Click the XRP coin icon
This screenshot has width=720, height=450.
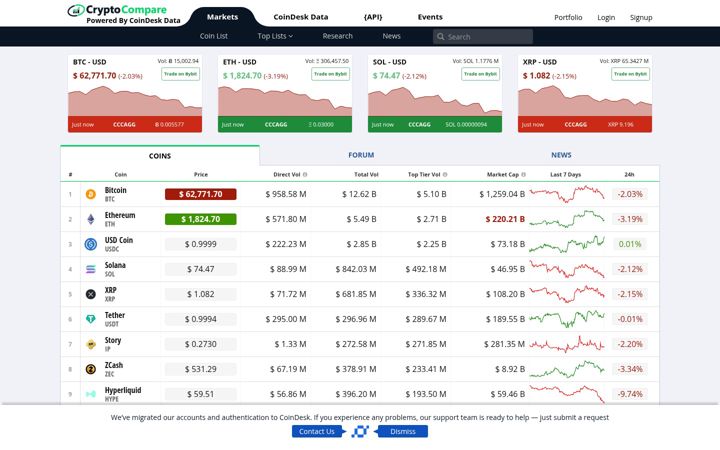click(x=91, y=294)
